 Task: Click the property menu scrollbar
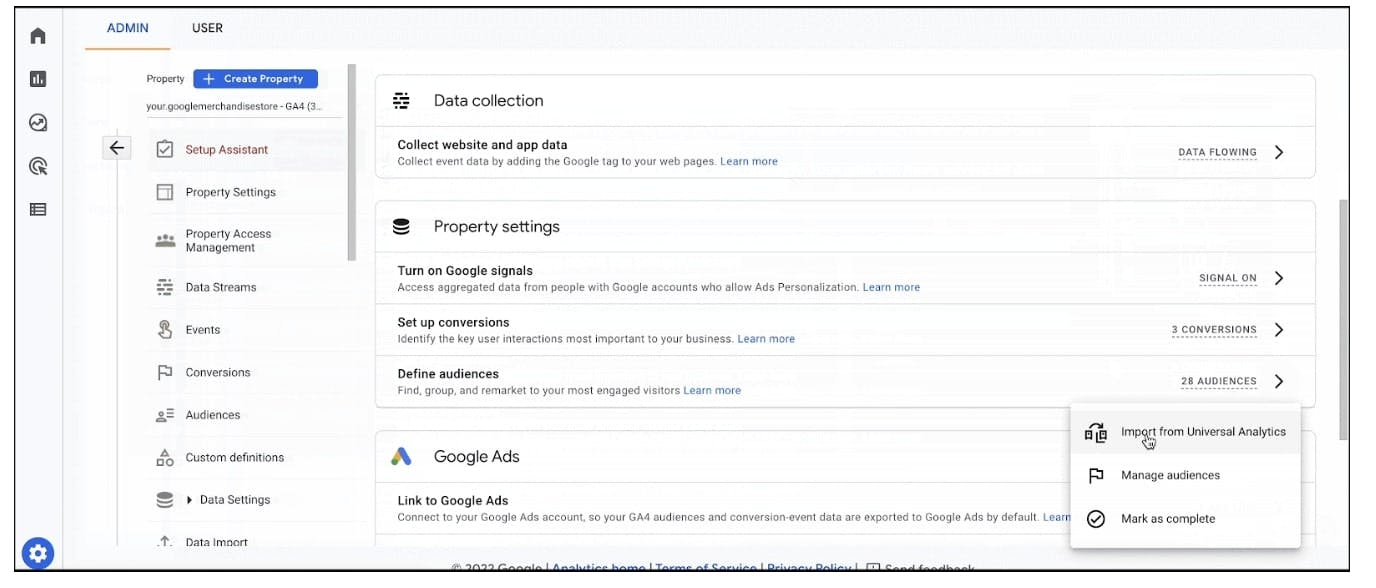351,162
